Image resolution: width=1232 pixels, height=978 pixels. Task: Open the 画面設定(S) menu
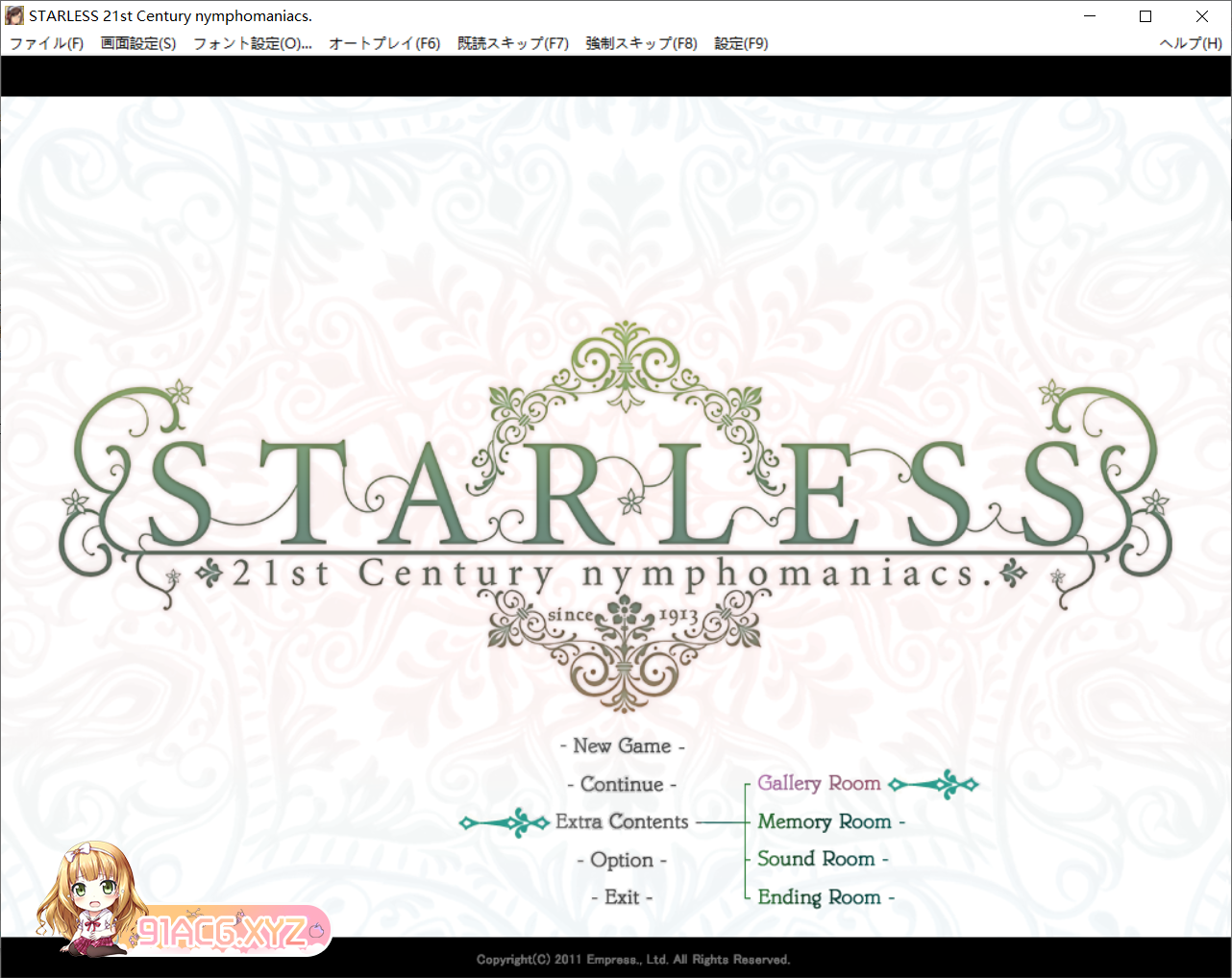pyautogui.click(x=138, y=43)
